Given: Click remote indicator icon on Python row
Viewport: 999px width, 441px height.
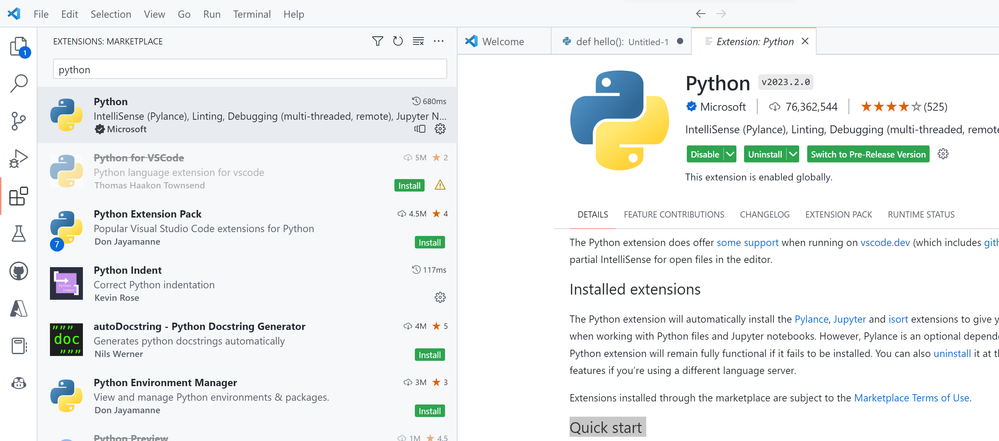Looking at the screenshot, I should click(x=419, y=129).
